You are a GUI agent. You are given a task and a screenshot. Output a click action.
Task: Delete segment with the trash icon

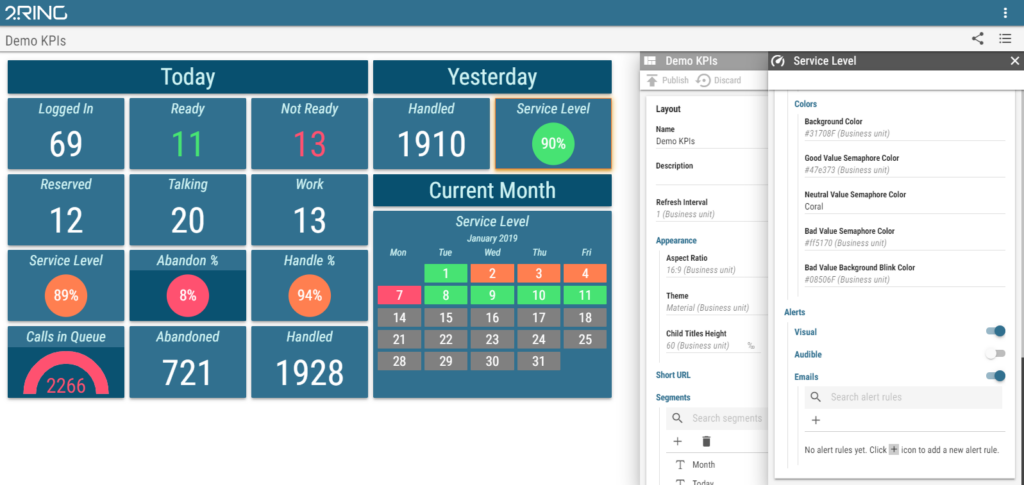(706, 441)
